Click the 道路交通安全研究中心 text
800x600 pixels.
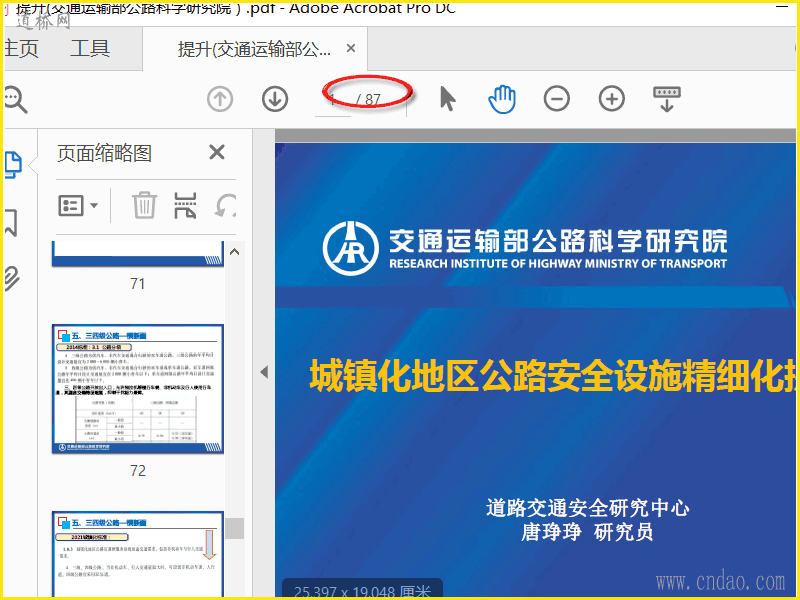point(588,508)
